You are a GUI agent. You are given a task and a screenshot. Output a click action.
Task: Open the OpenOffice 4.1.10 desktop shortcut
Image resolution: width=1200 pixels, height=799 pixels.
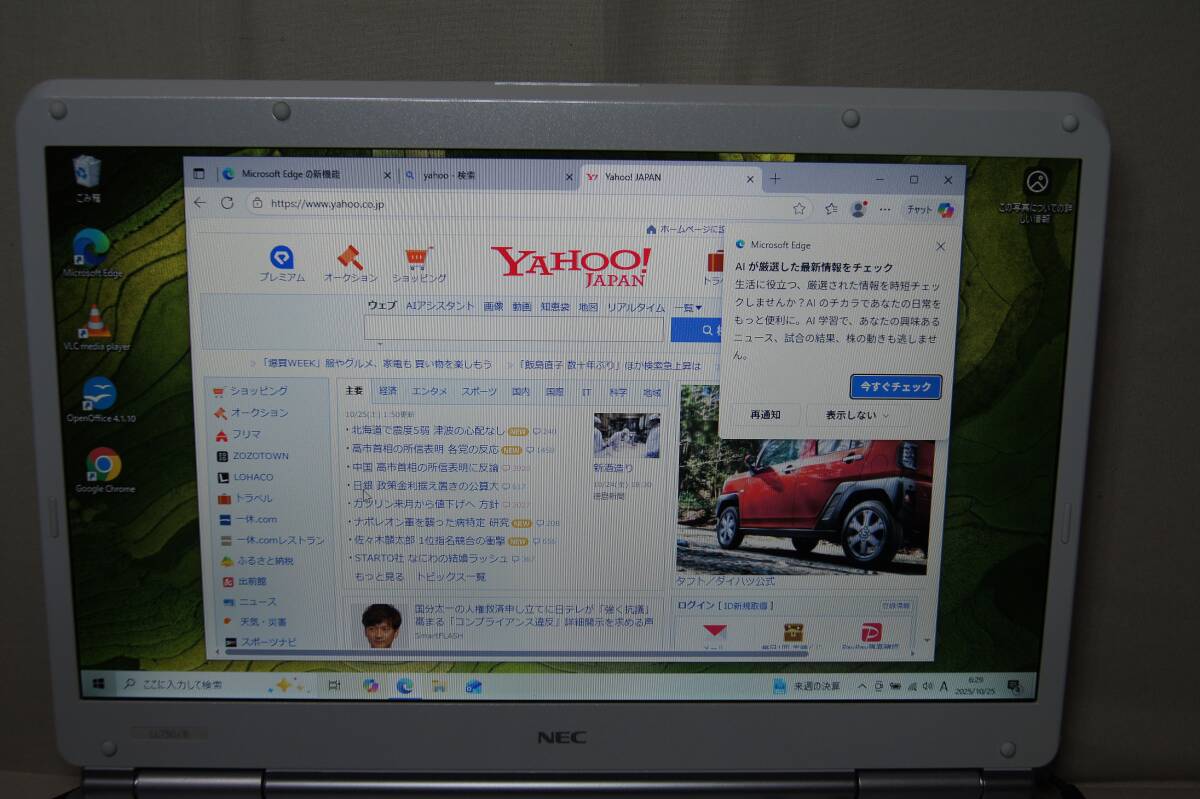(100, 400)
